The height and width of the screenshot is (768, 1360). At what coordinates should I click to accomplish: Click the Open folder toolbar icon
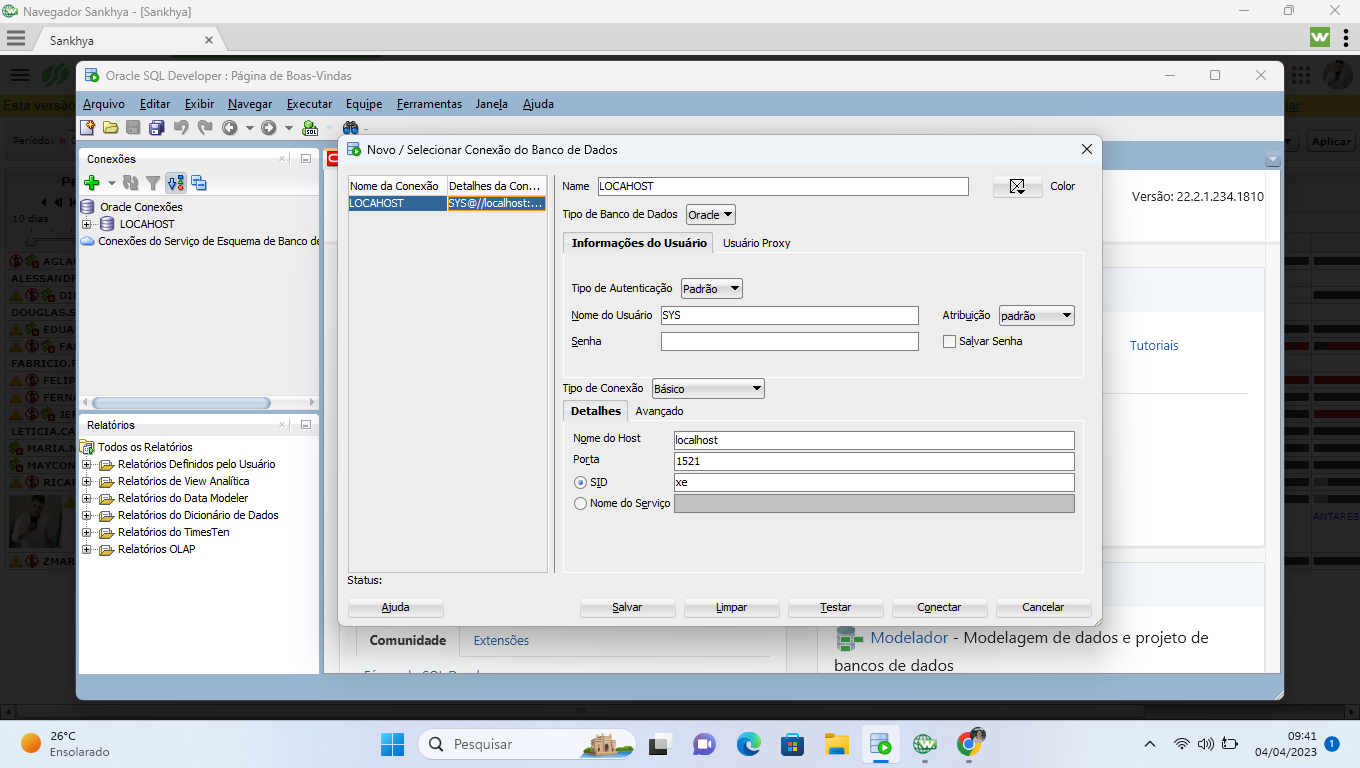(111, 127)
